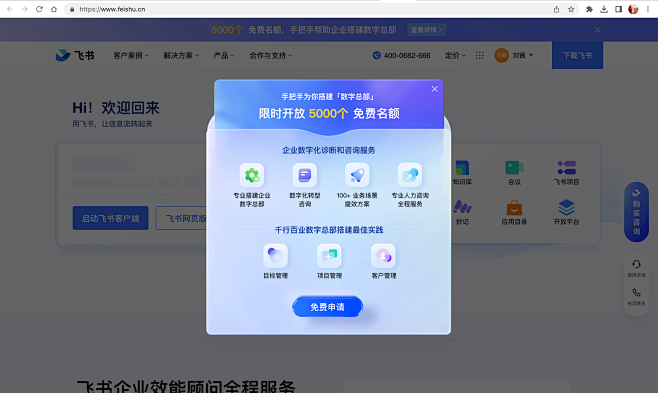Open 应用目录 shopping bag icon
The width and height of the screenshot is (658, 393).
(514, 208)
